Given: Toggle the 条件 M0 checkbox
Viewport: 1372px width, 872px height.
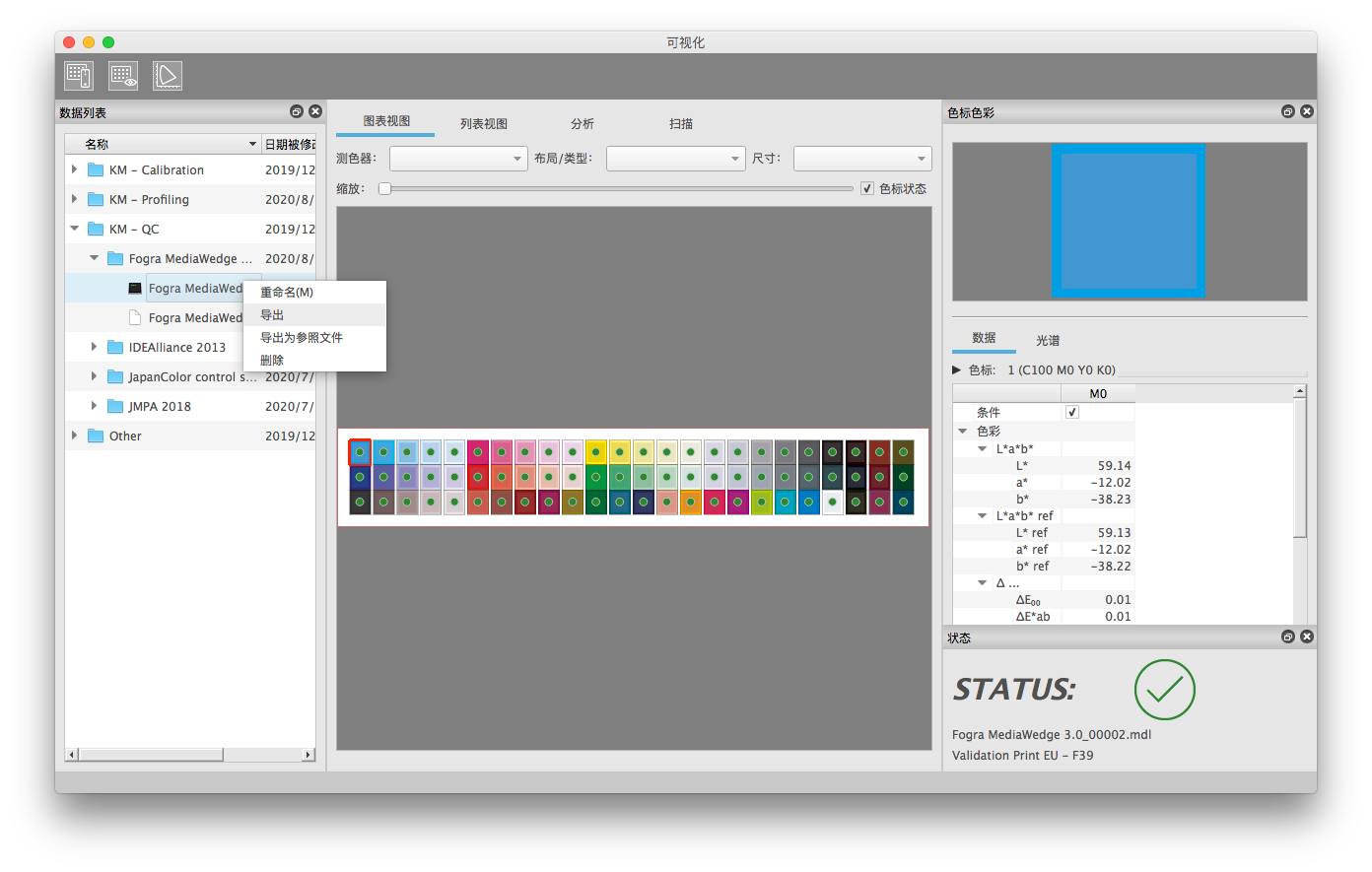Looking at the screenshot, I should pyautogui.click(x=1072, y=412).
